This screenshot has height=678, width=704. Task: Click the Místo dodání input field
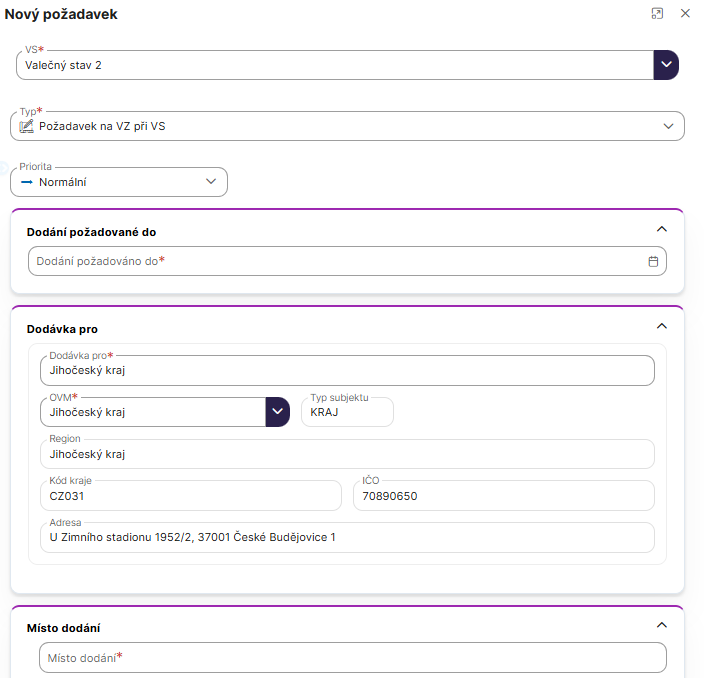click(x=352, y=657)
